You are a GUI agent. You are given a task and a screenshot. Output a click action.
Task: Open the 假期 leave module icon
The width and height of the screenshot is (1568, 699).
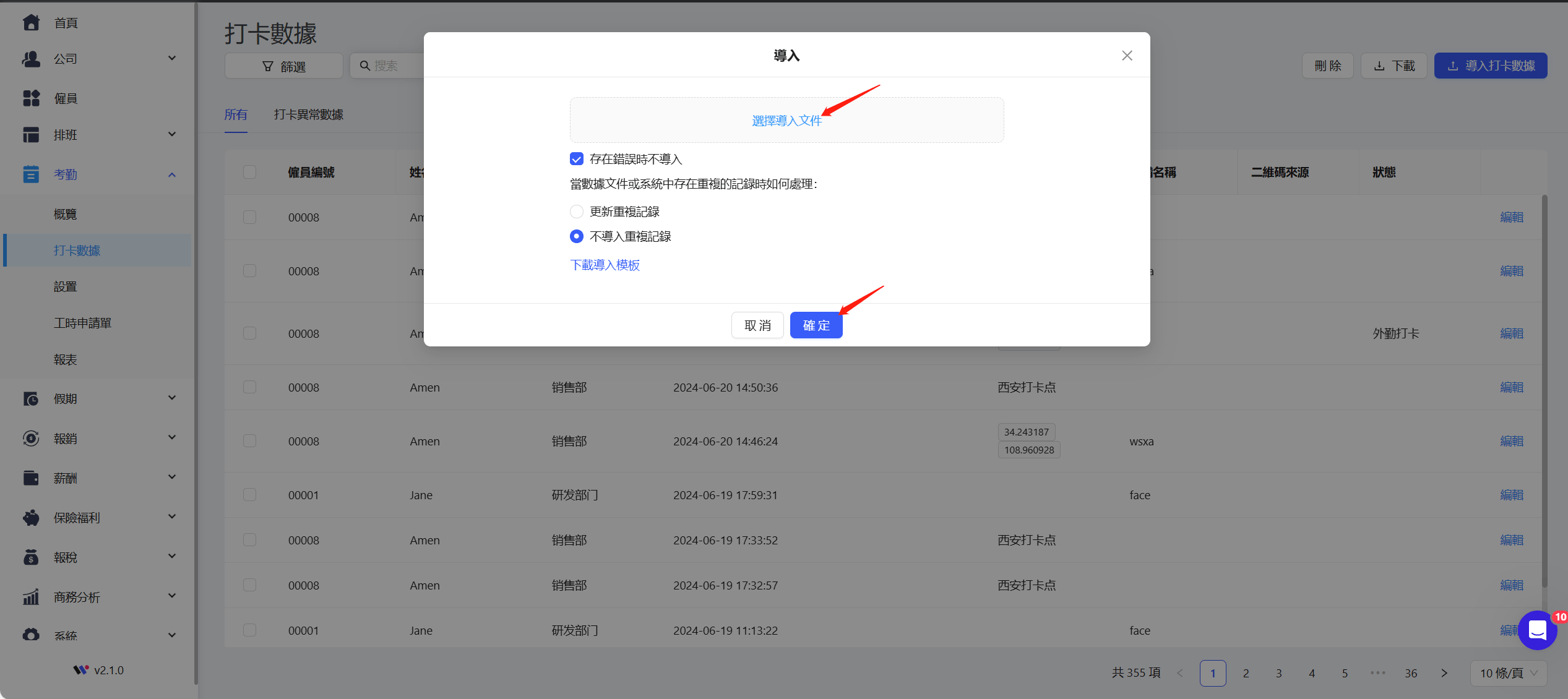pyautogui.click(x=31, y=398)
